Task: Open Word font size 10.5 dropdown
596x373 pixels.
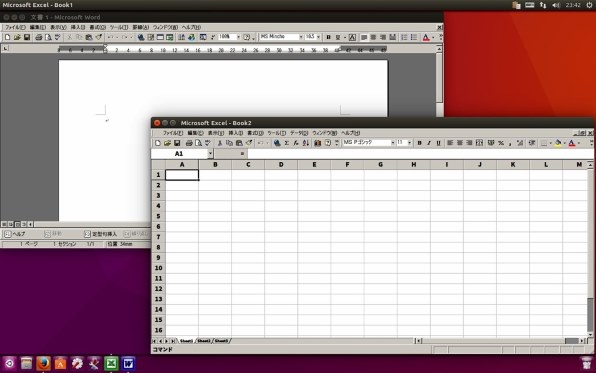Action: click(318, 37)
